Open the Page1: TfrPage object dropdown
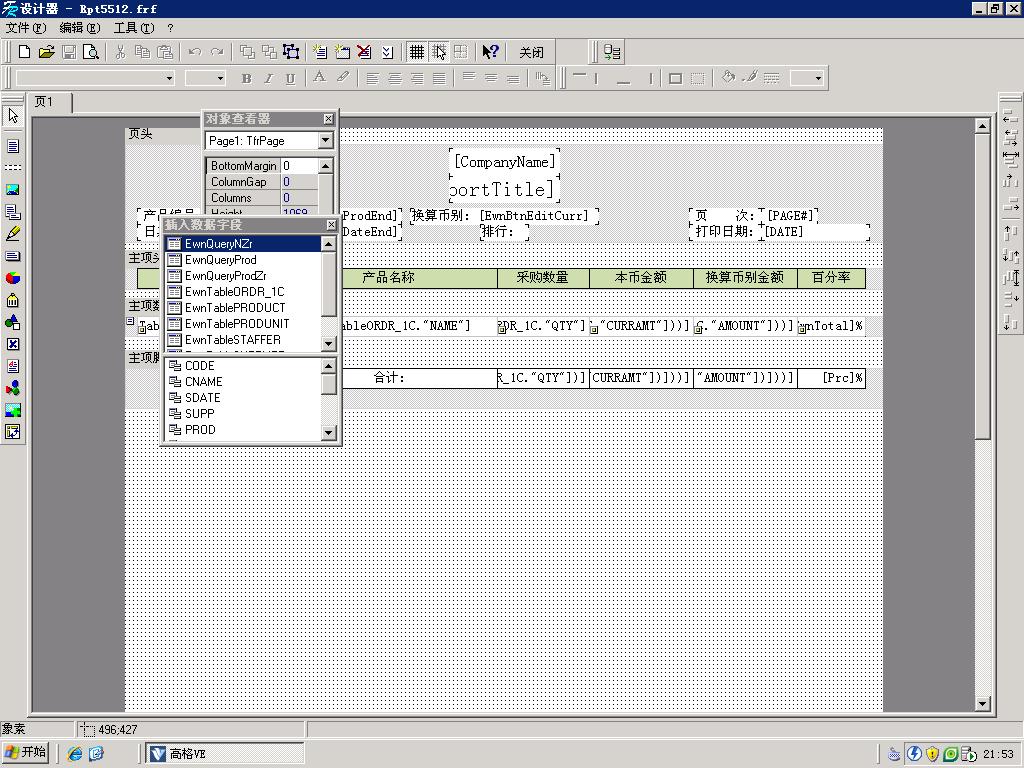1024x768 pixels. (x=325, y=141)
